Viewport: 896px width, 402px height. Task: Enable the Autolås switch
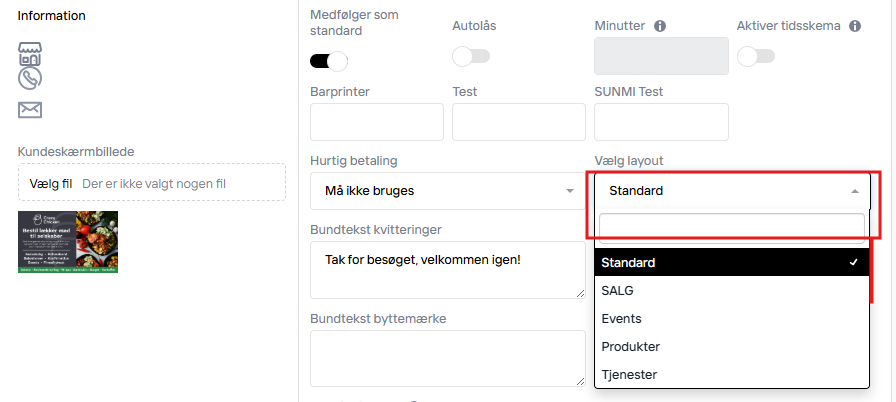click(x=470, y=57)
